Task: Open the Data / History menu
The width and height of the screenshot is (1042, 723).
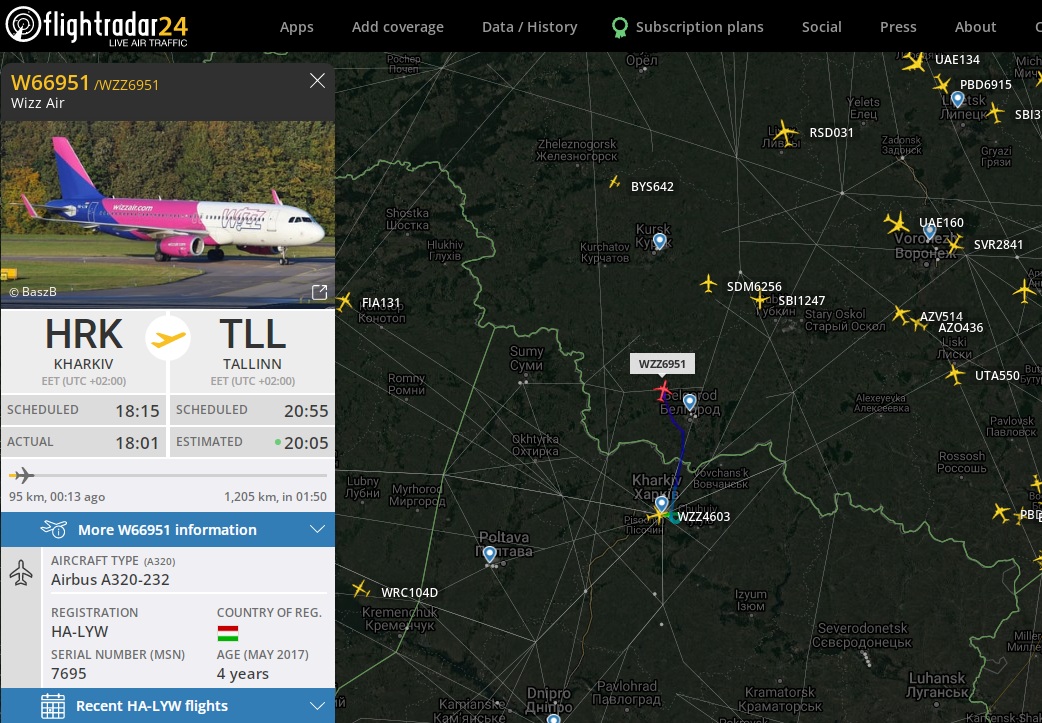Action: point(529,27)
